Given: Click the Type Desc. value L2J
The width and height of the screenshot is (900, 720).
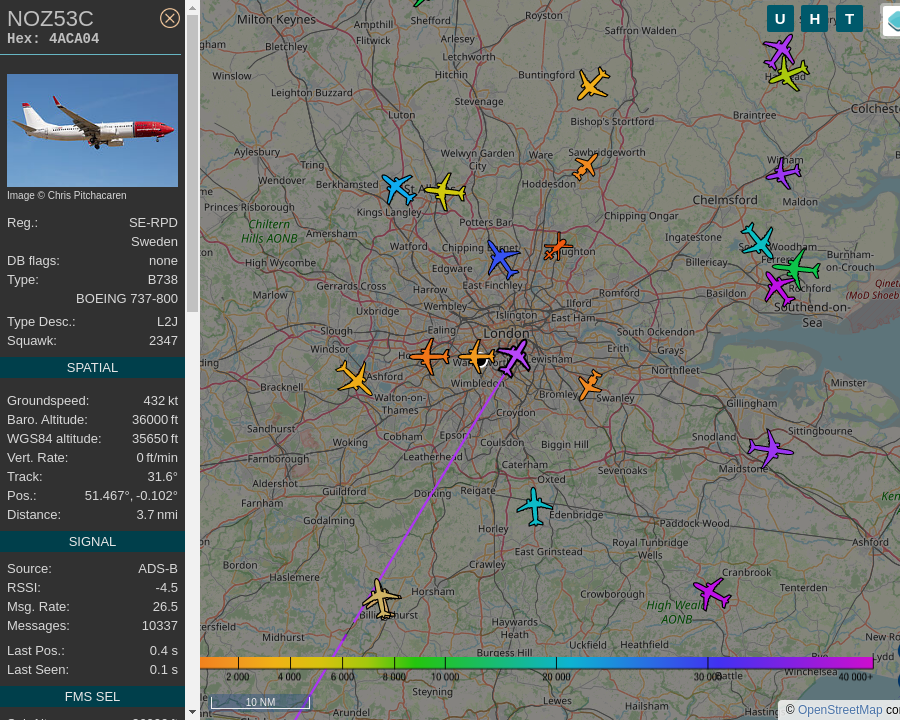Looking at the screenshot, I should 167,322.
